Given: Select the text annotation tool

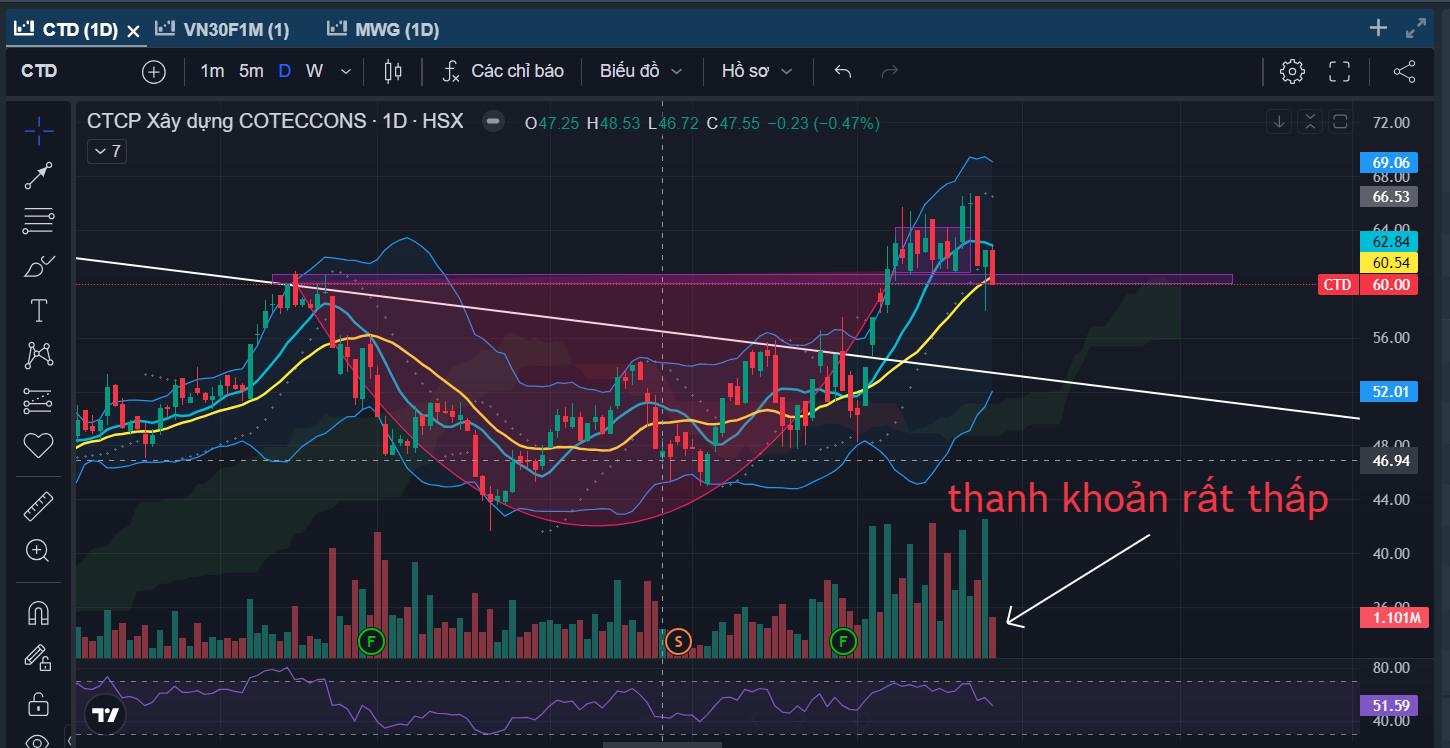Looking at the screenshot, I should pos(39,310).
